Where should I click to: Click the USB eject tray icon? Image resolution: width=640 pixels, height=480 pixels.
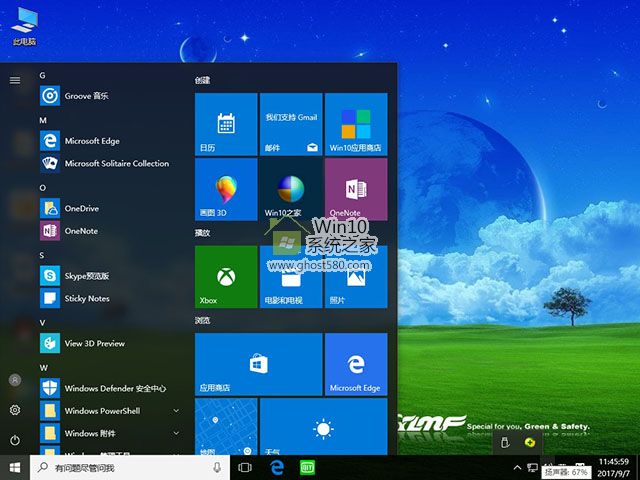(x=505, y=442)
